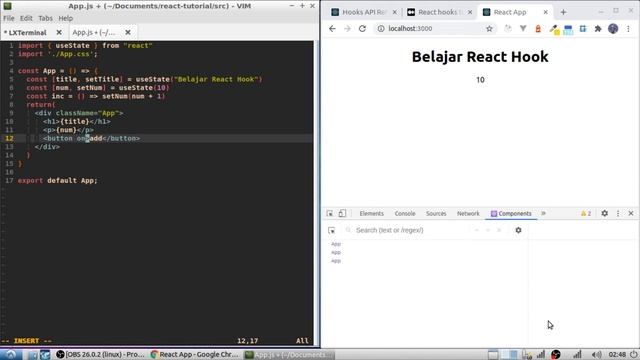640x360 pixels.
Task: Switch to Console DevTools tab
Action: pos(405,213)
